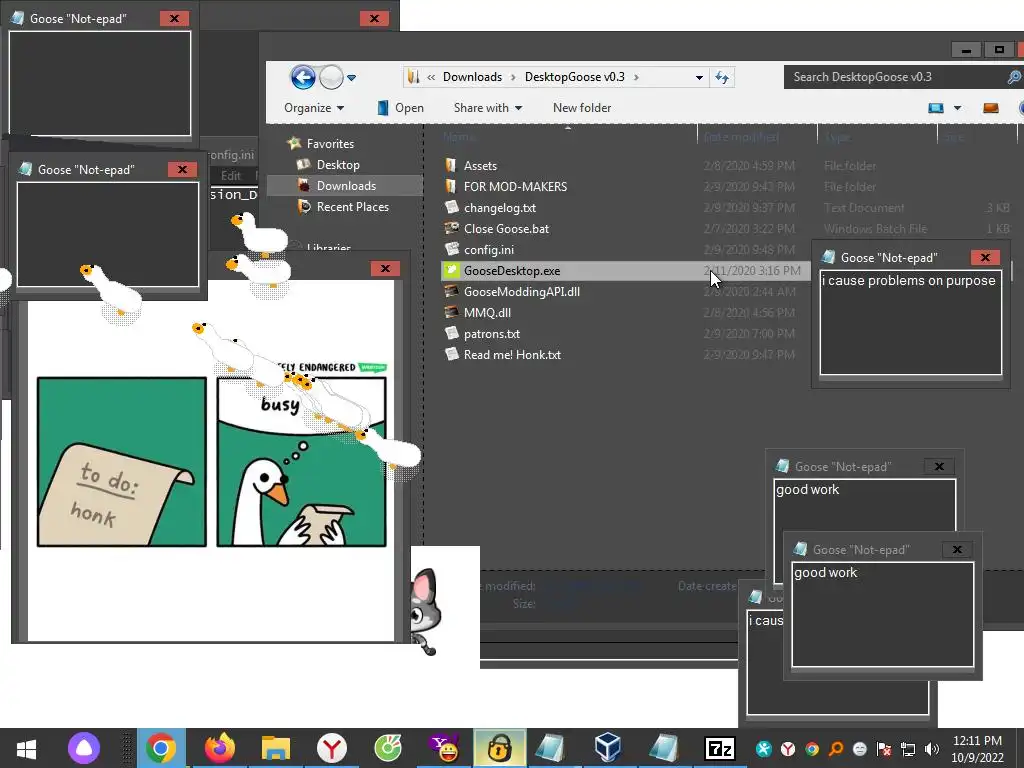Refresh the folder with the refresh icon

pyautogui.click(x=722, y=77)
